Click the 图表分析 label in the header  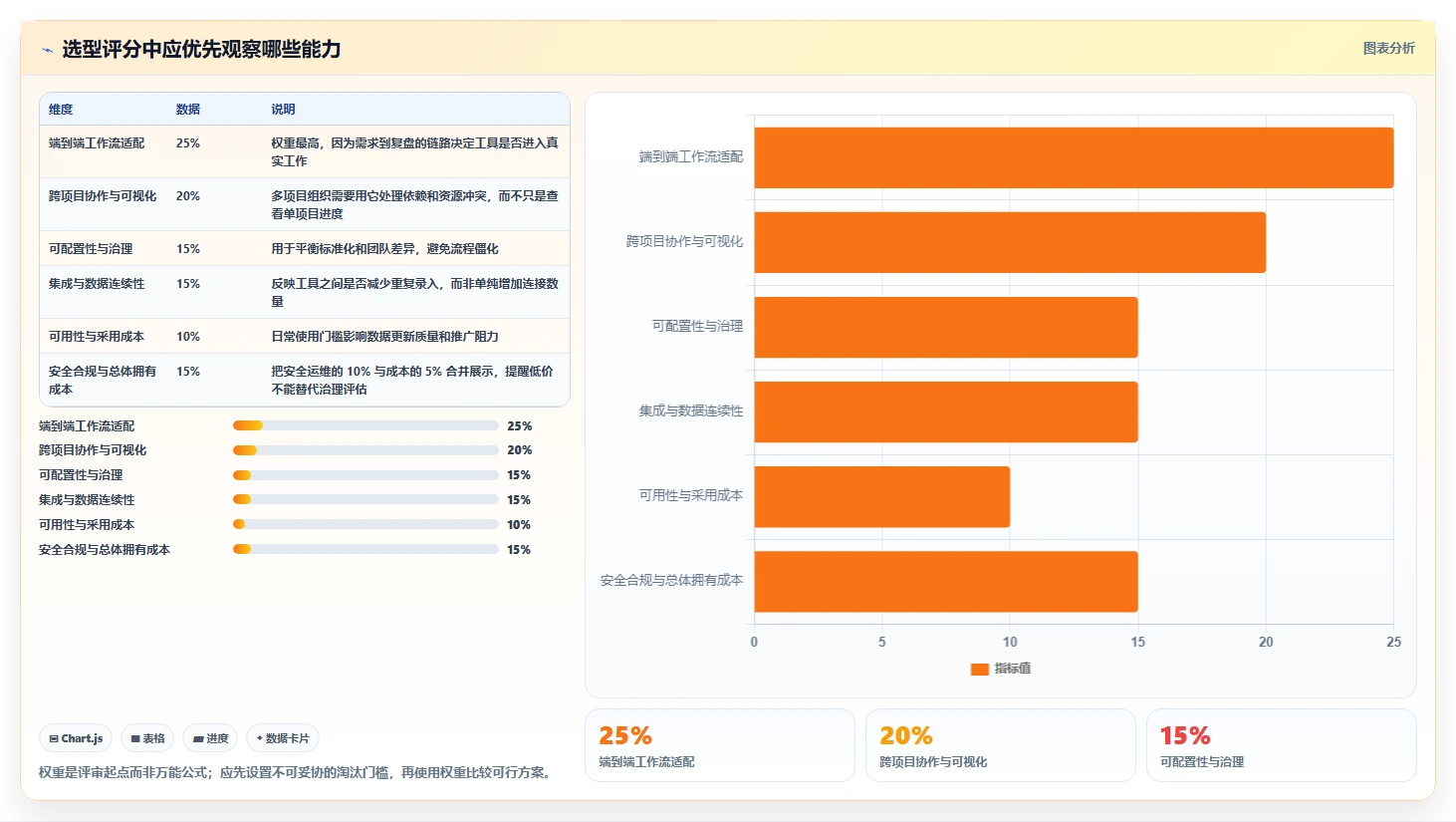[x=1388, y=48]
